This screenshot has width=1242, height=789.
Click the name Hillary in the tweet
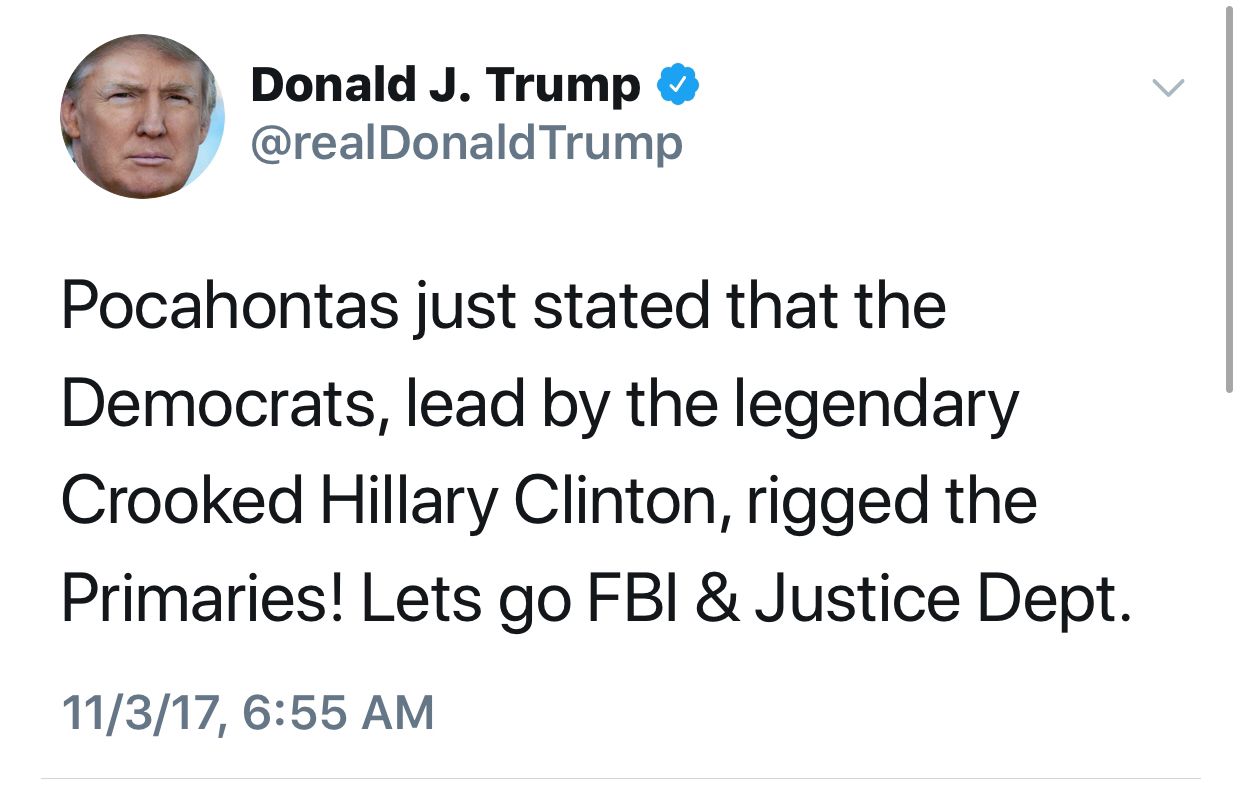(408, 502)
